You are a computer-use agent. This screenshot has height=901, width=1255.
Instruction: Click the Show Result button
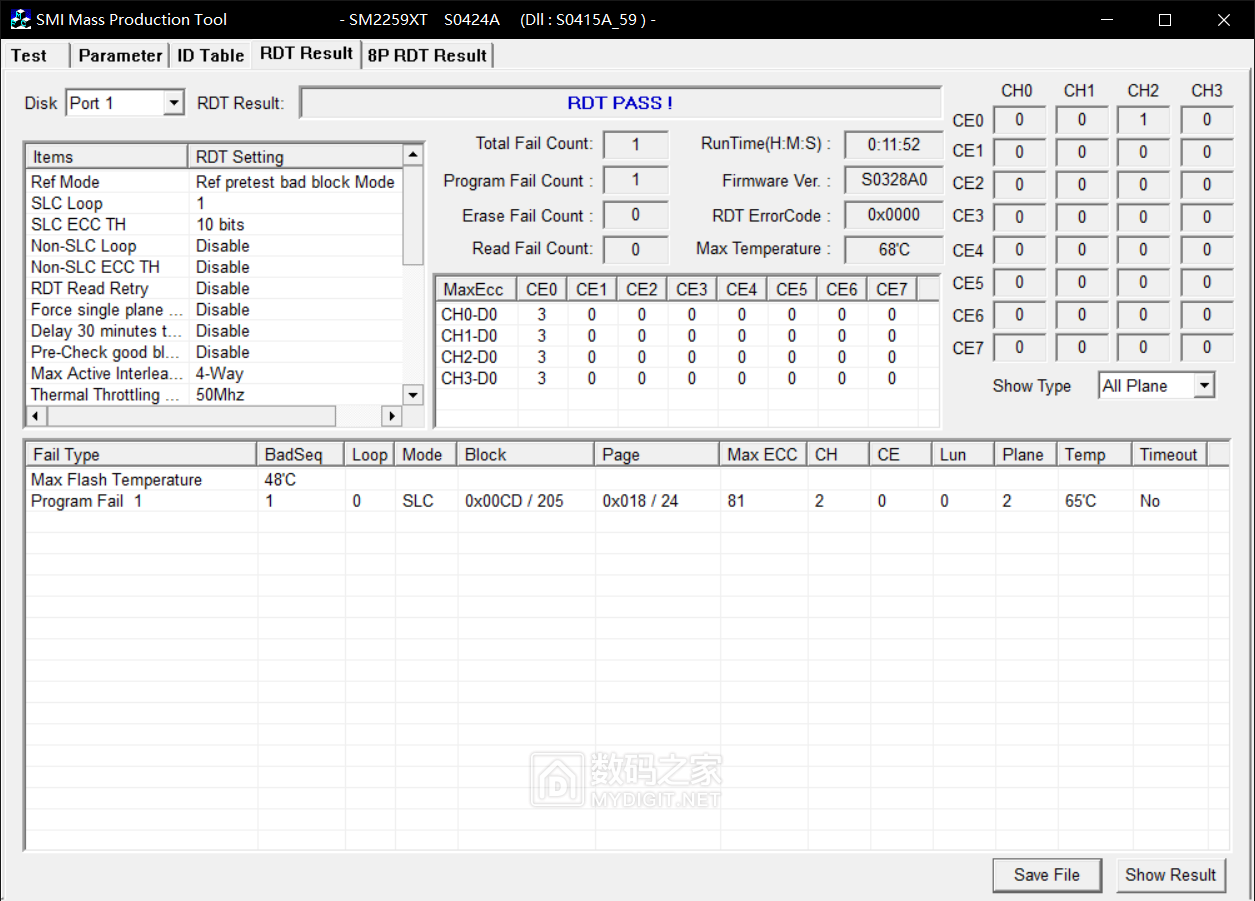(1170, 875)
